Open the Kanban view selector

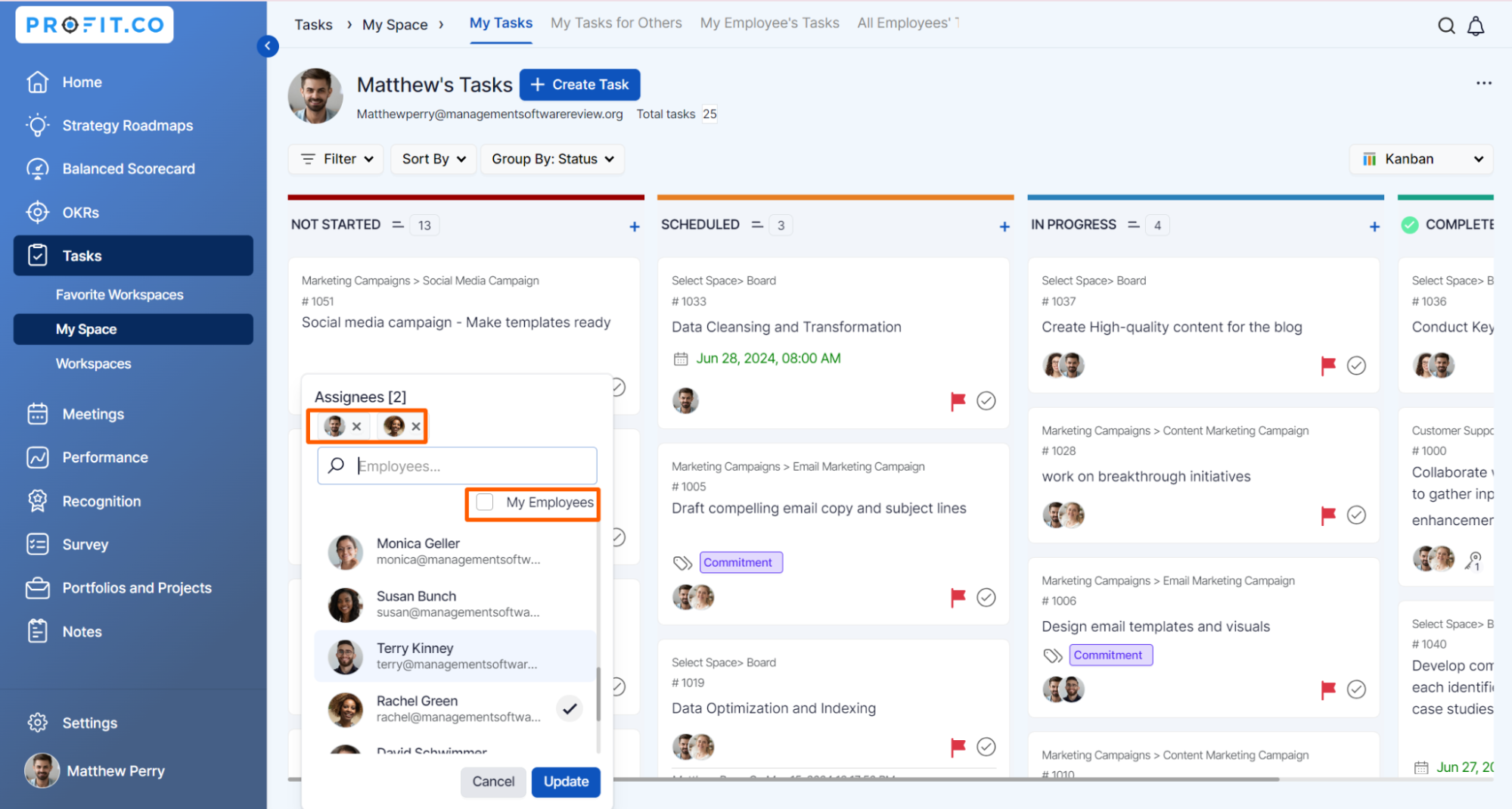[1421, 159]
